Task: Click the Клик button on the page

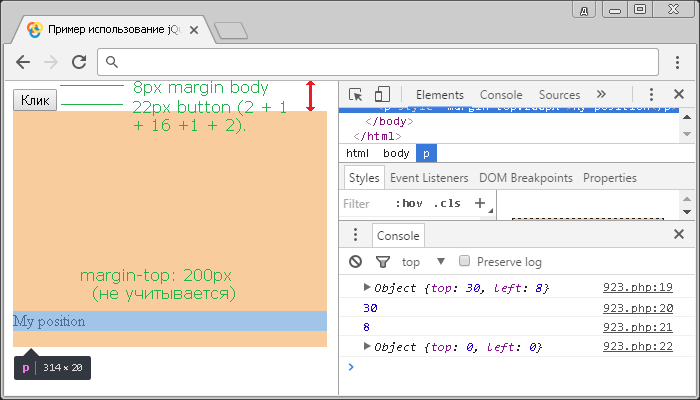Action: pos(35,100)
